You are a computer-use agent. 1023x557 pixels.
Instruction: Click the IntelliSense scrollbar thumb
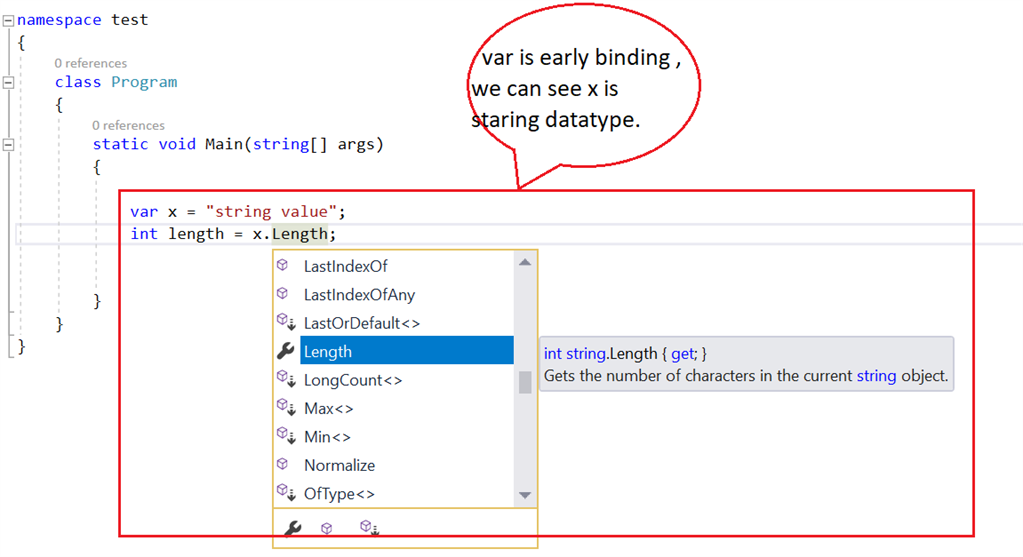point(525,383)
